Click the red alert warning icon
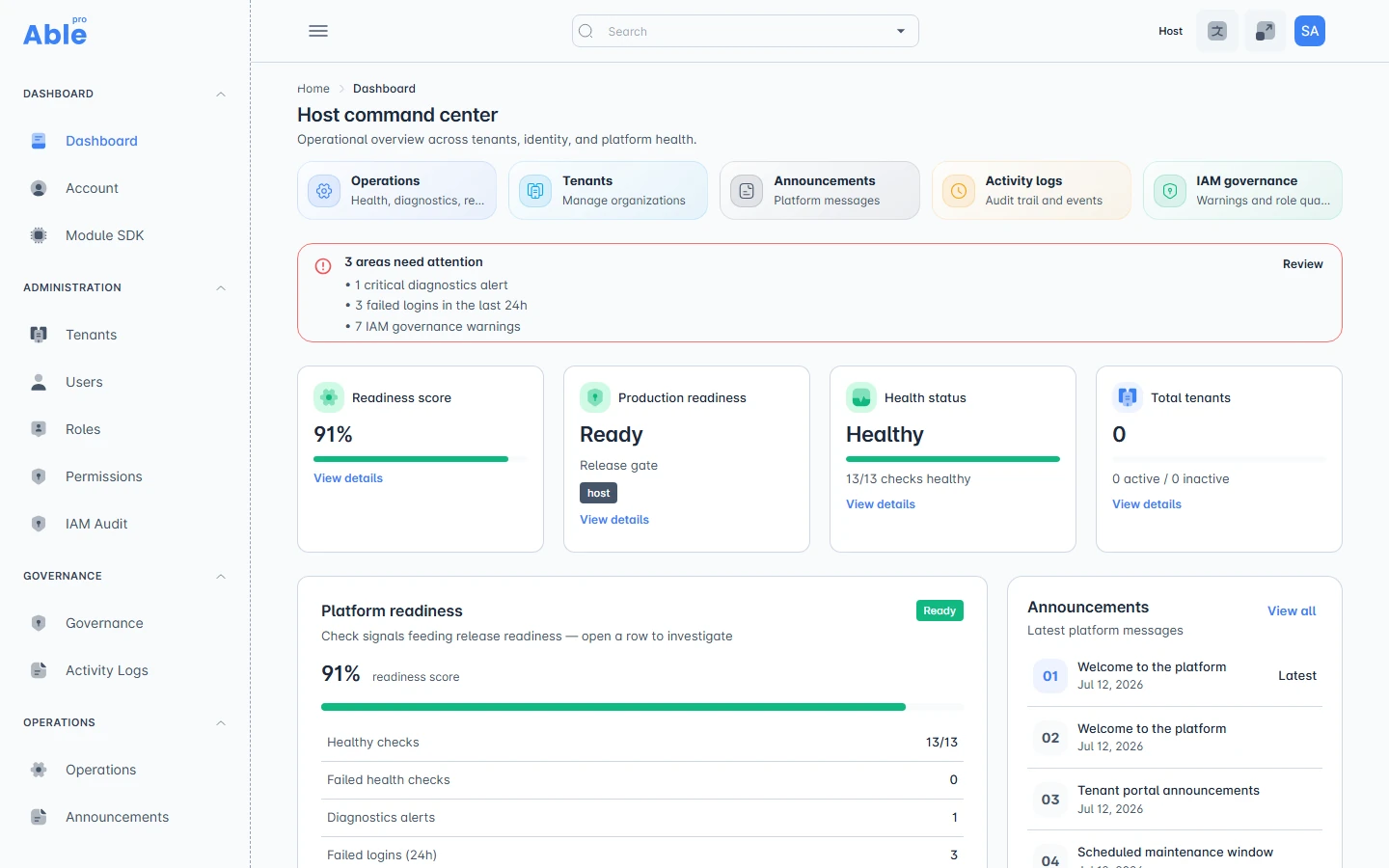The width and height of the screenshot is (1389, 868). tap(323, 266)
